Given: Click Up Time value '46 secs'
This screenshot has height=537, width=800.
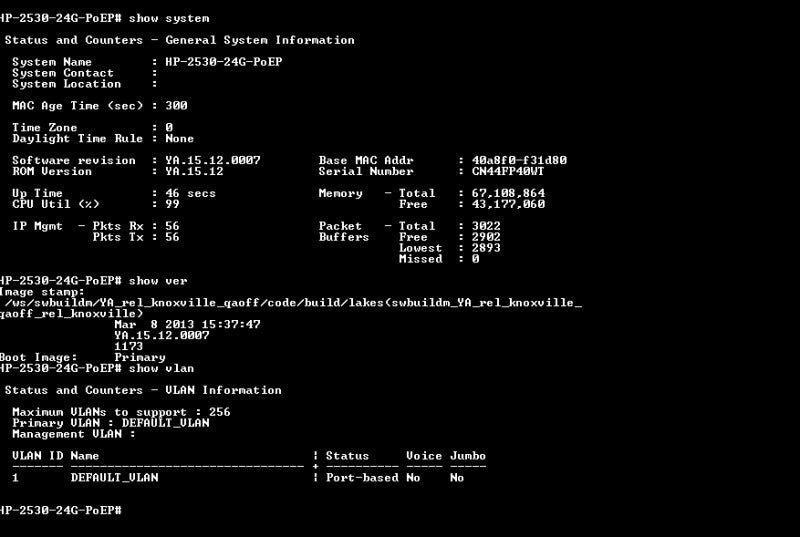Looking at the screenshot, I should 190,193.
